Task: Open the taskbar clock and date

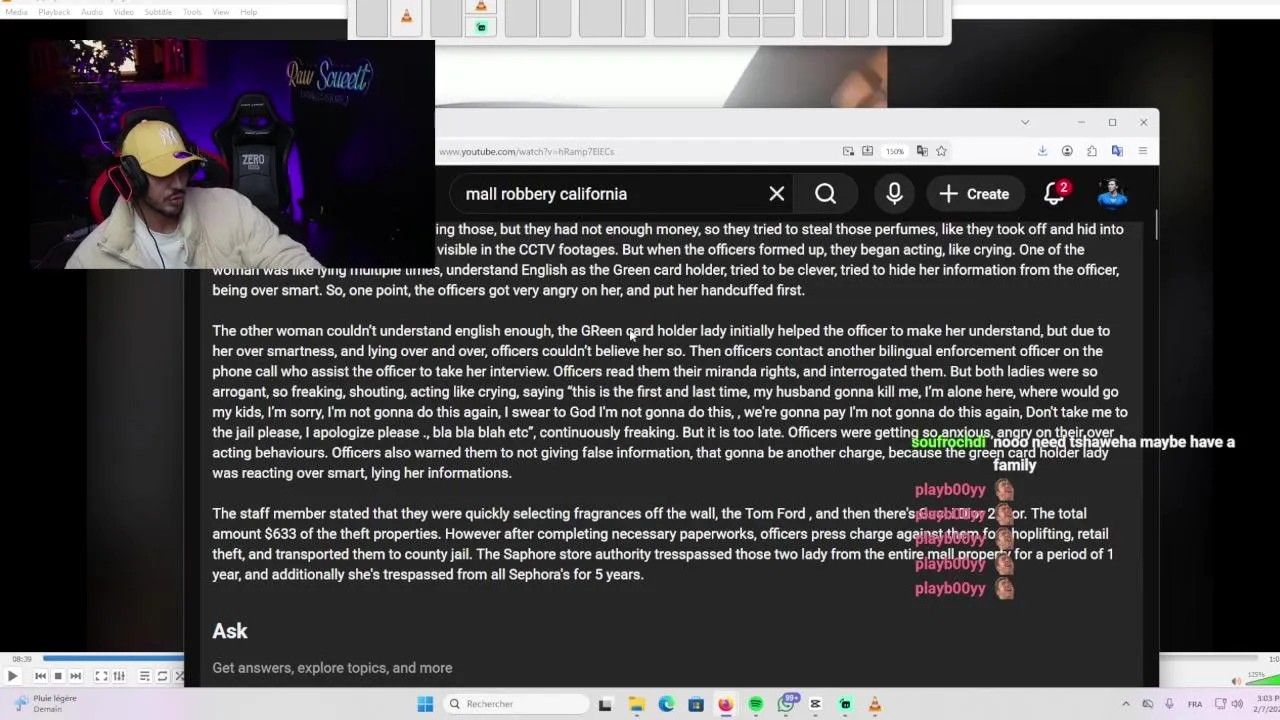Action: click(1266, 704)
